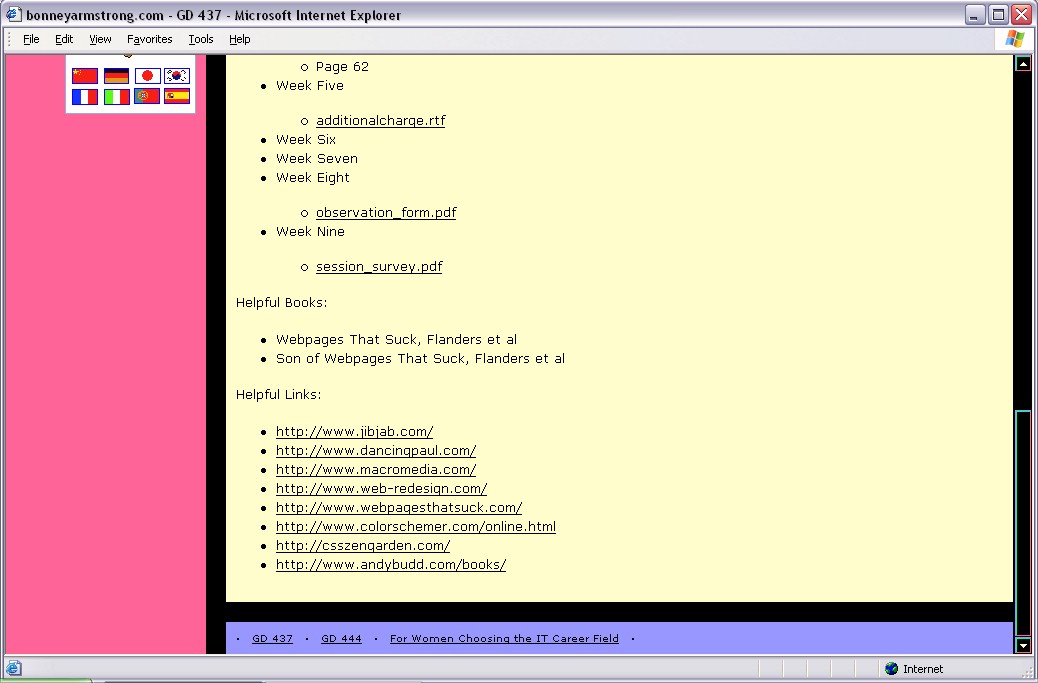
Task: Click the Chinese flag translation icon
Action: point(85,76)
